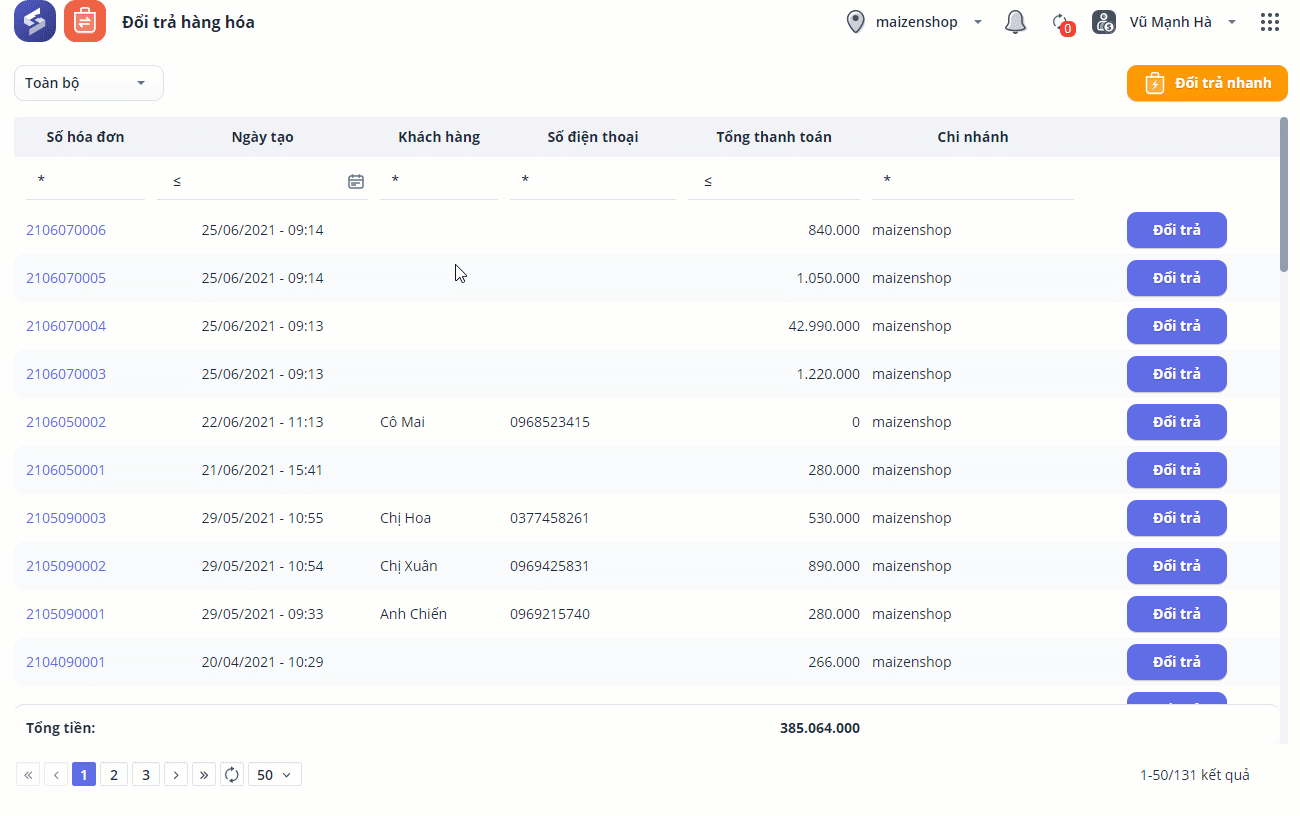
Task: Go to page 2
Action: pyautogui.click(x=114, y=774)
